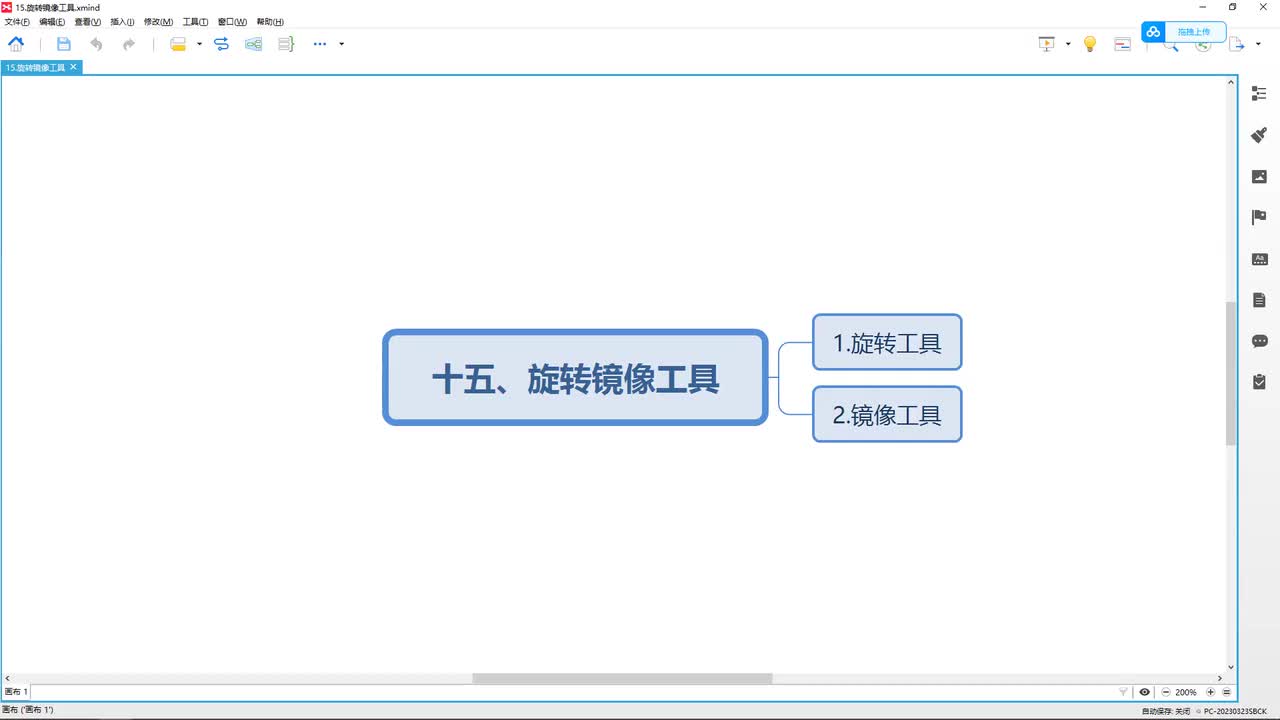Toggle the eye visibility icon
This screenshot has height=720, width=1280.
point(1144,692)
